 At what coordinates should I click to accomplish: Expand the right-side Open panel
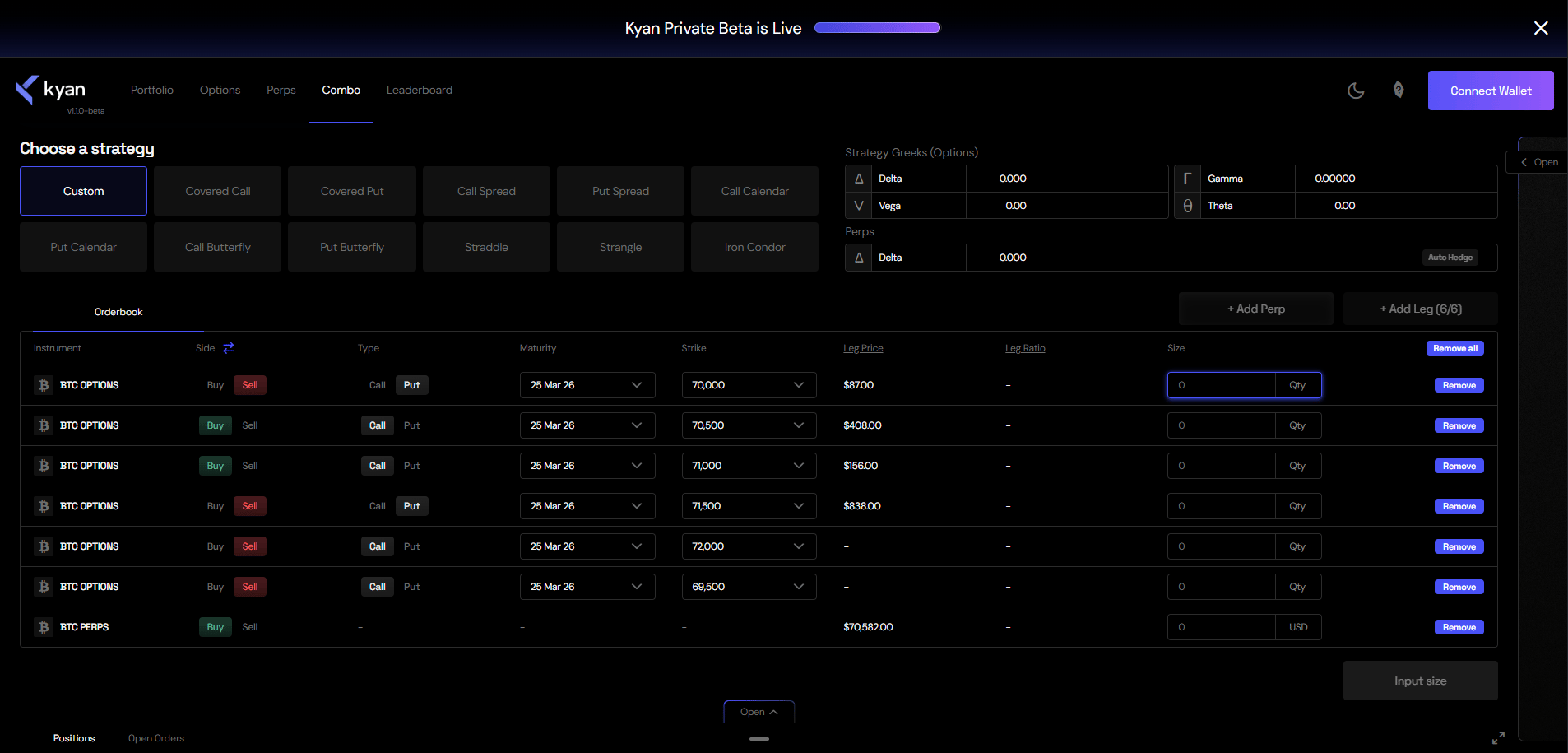[1539, 162]
